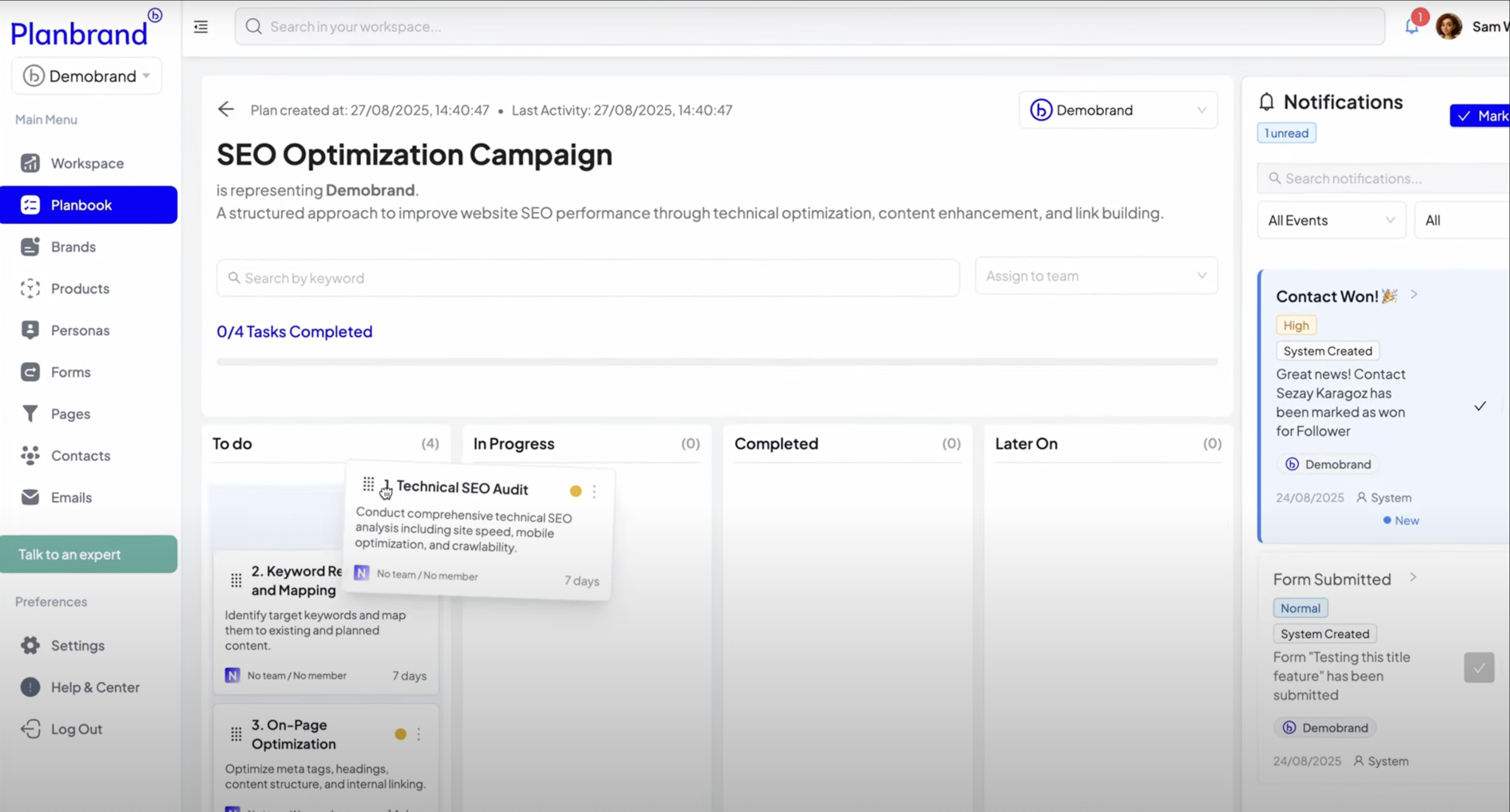1510x812 pixels.
Task: Open the All Events filter dropdown
Action: pos(1331,221)
